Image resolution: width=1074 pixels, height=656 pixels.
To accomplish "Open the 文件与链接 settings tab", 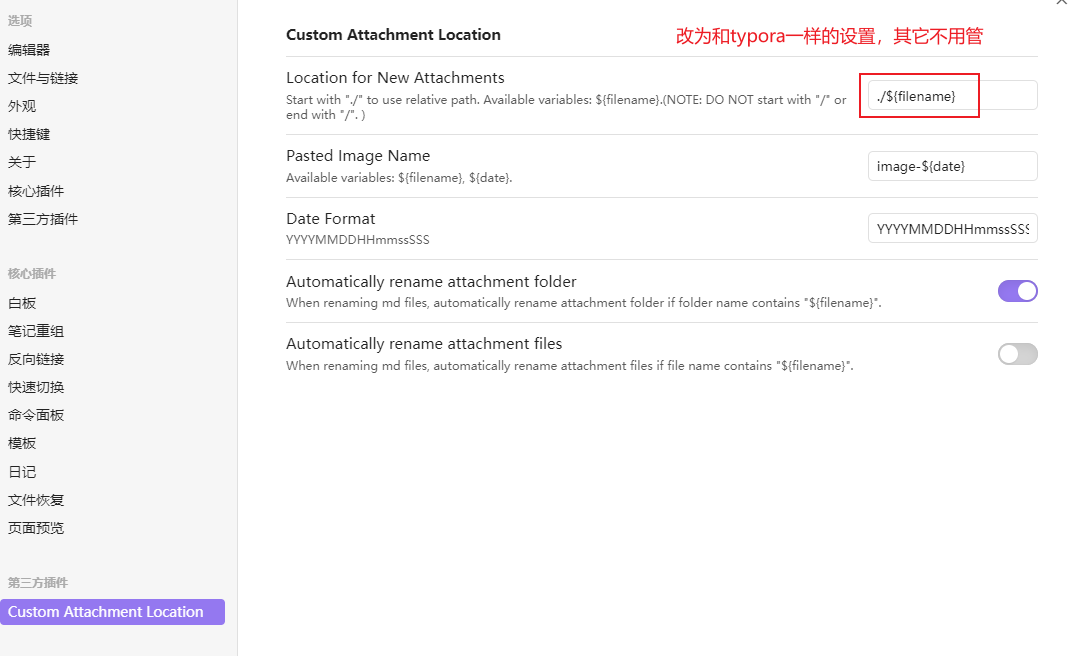I will pos(43,78).
